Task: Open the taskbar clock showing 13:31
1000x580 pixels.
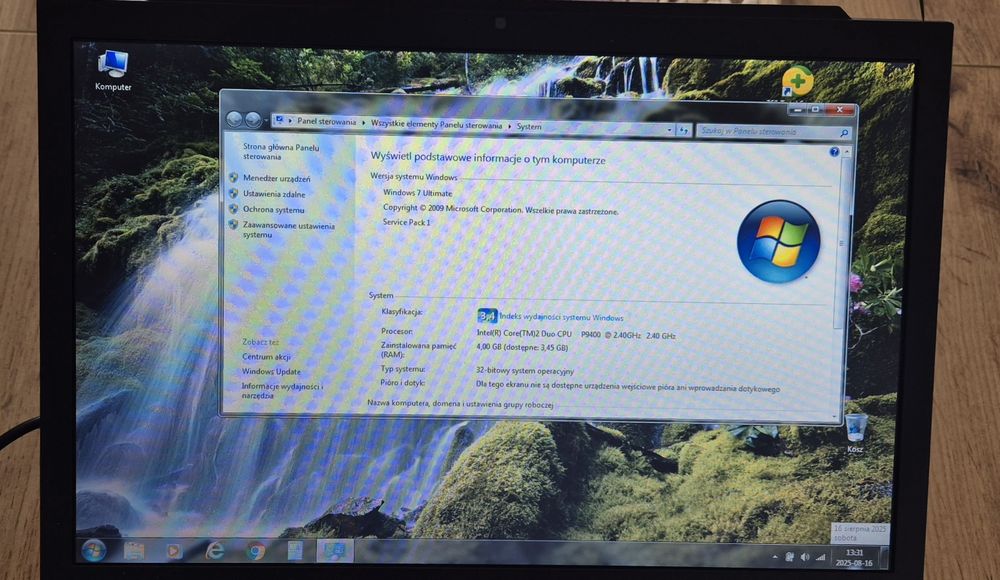Action: pos(854,558)
